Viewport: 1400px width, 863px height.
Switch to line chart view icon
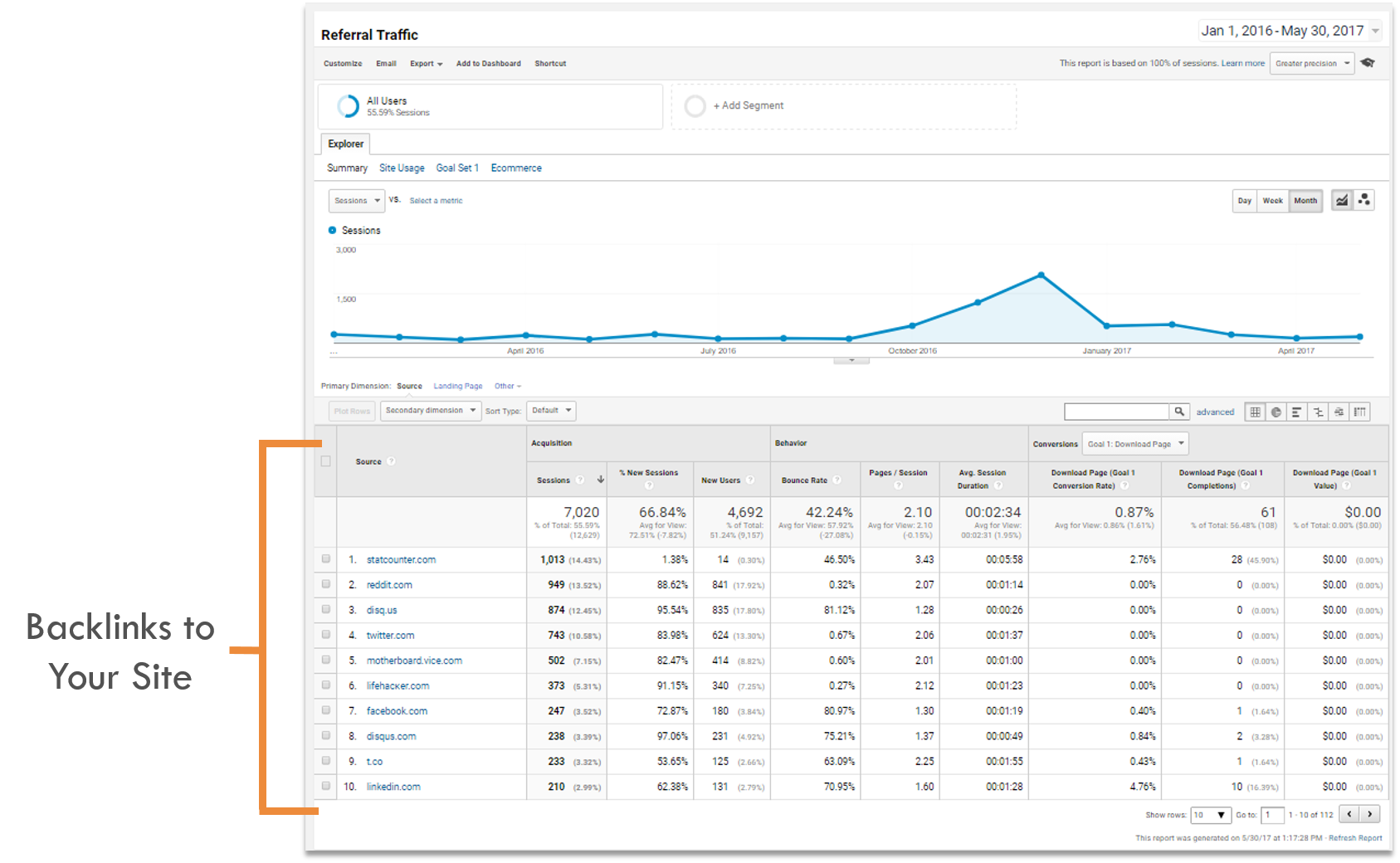pos(1342,200)
